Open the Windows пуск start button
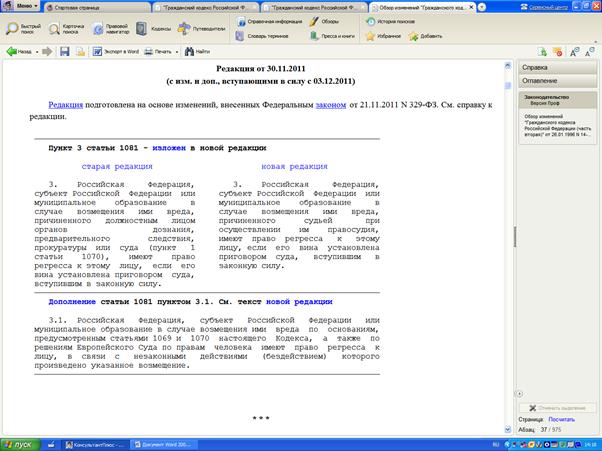The width and height of the screenshot is (602, 451). [x=20, y=445]
